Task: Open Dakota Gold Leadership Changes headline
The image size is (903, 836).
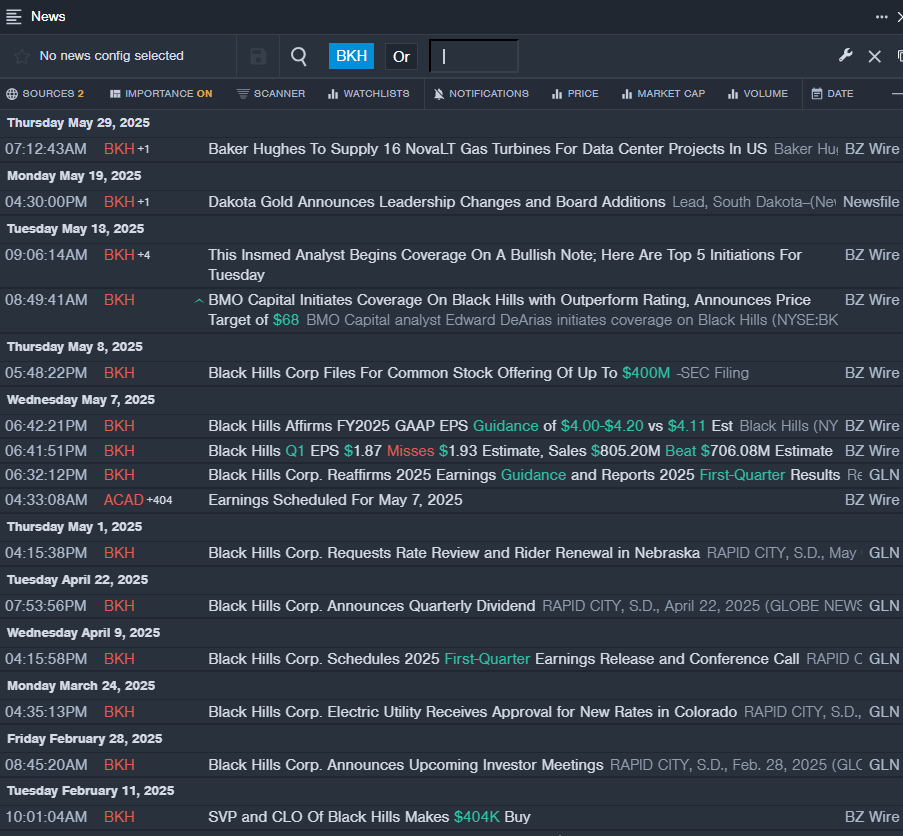Action: point(437,202)
